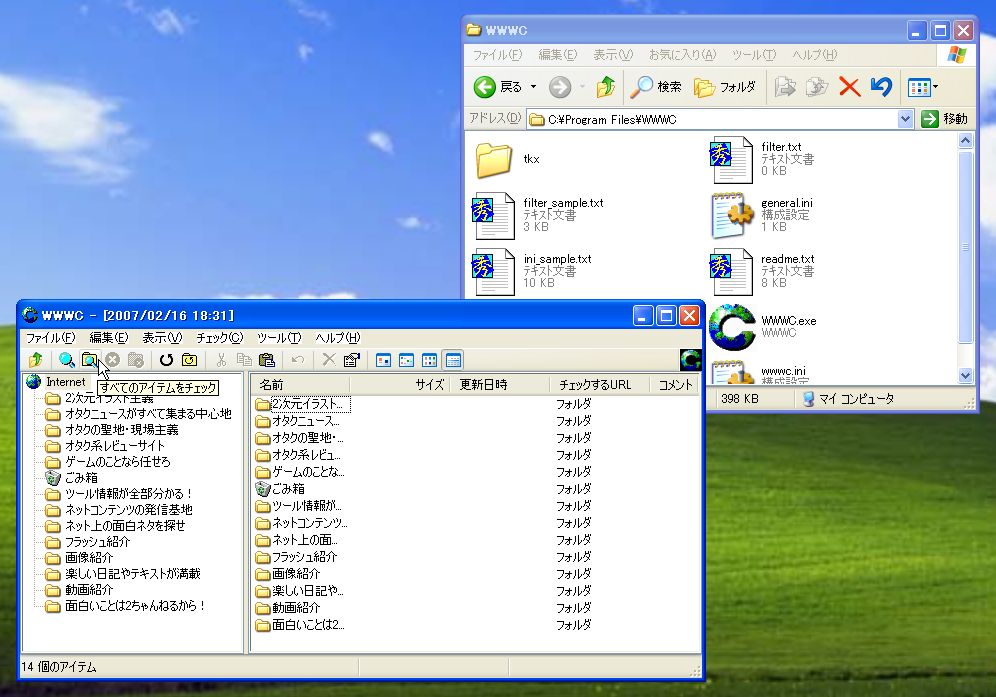Click the red X Delete icon in Explorer
This screenshot has width=996, height=697.
coord(849,86)
